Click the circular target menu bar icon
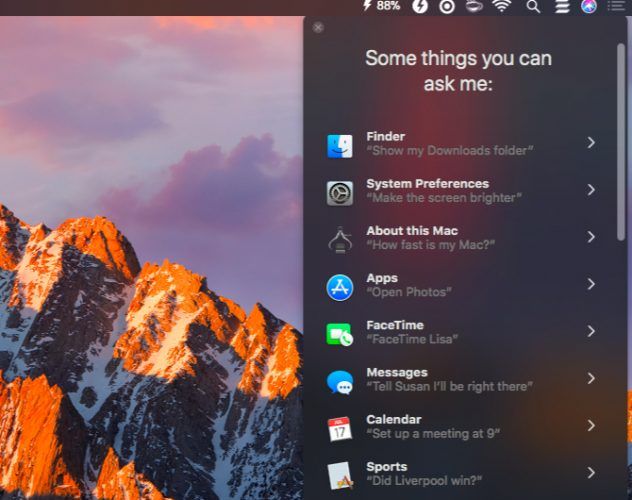 click(447, 6)
